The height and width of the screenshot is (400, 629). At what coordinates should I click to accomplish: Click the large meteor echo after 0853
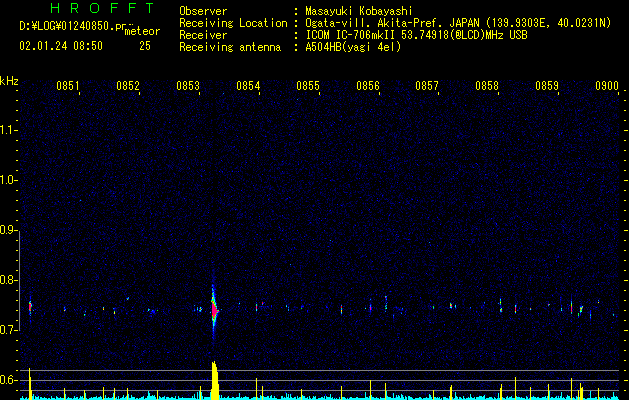click(x=214, y=310)
